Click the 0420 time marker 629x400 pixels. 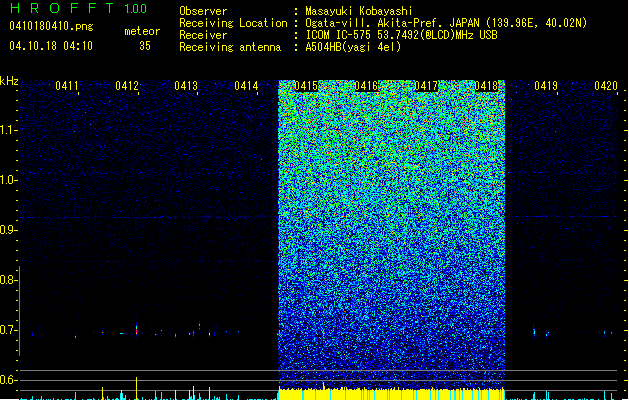tap(606, 86)
